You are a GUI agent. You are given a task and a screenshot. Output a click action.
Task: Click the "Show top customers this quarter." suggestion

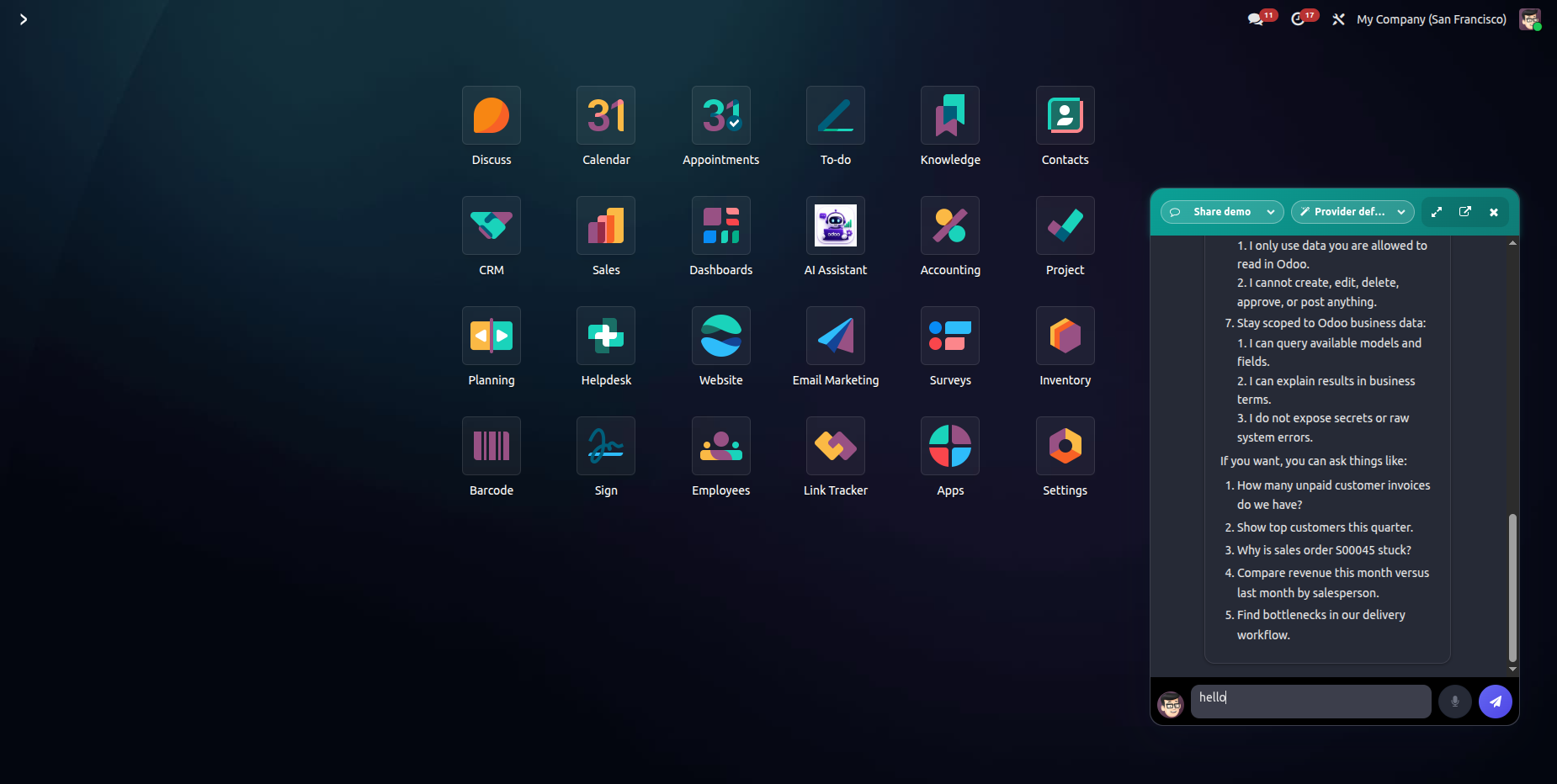[x=1325, y=527]
